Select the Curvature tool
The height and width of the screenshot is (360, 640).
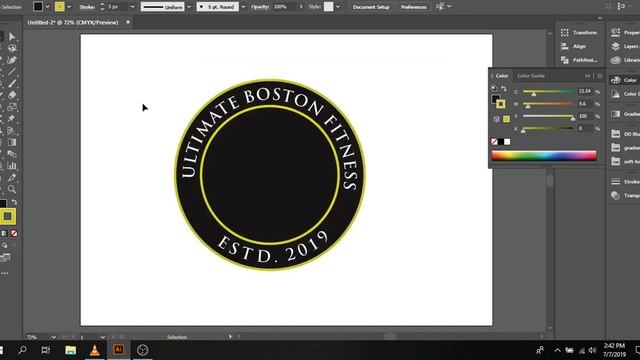[x=12, y=60]
